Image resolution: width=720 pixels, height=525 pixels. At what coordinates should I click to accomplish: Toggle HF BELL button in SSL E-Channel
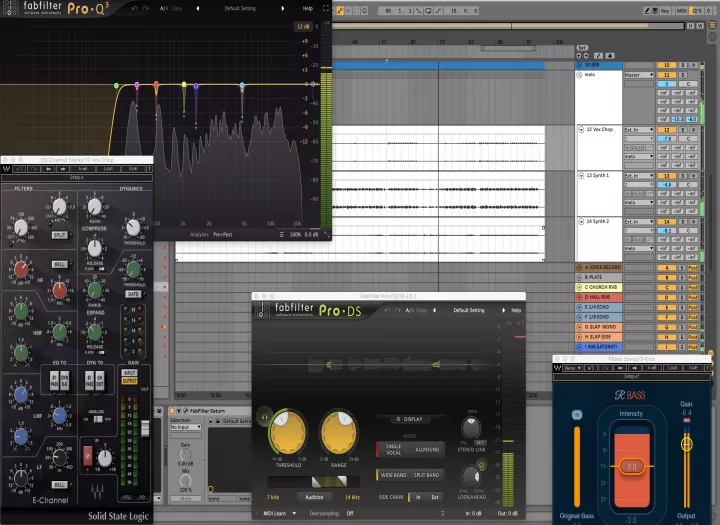coord(60,265)
